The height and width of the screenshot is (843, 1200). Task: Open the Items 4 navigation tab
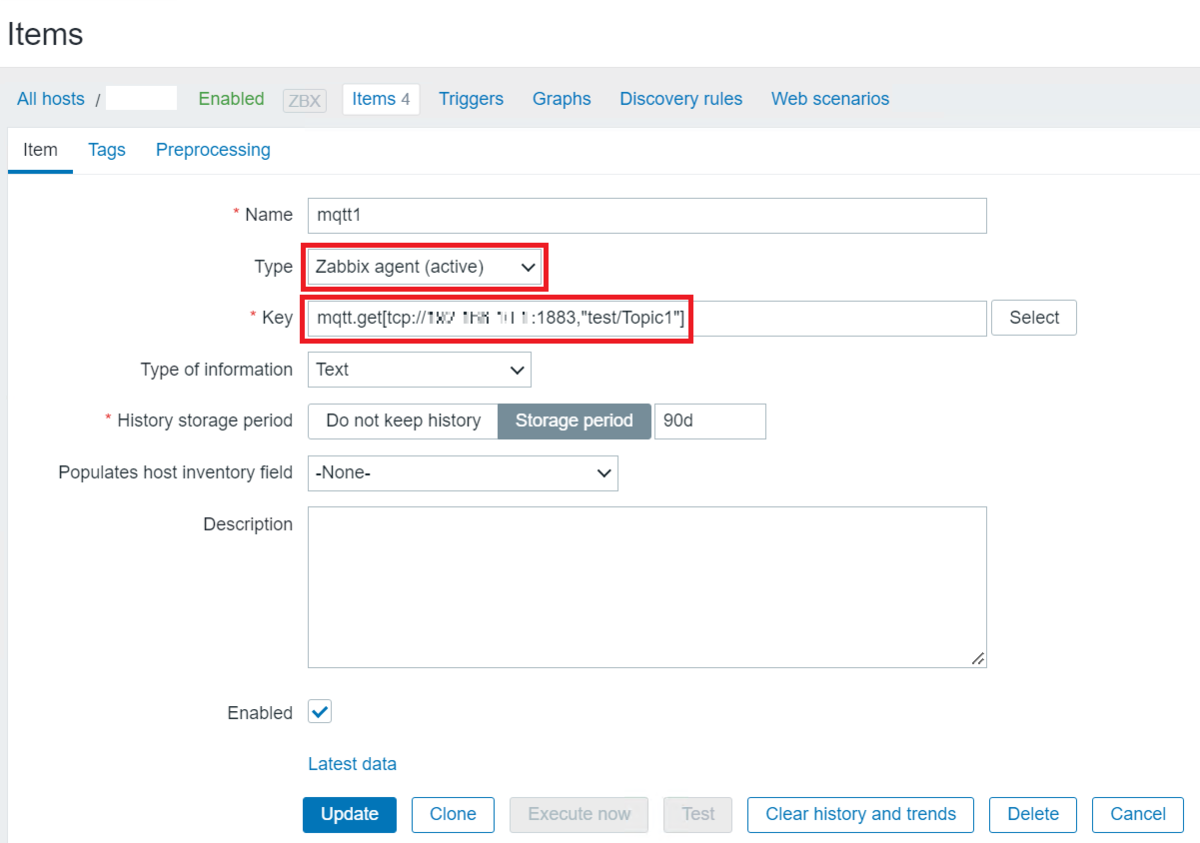(x=381, y=99)
